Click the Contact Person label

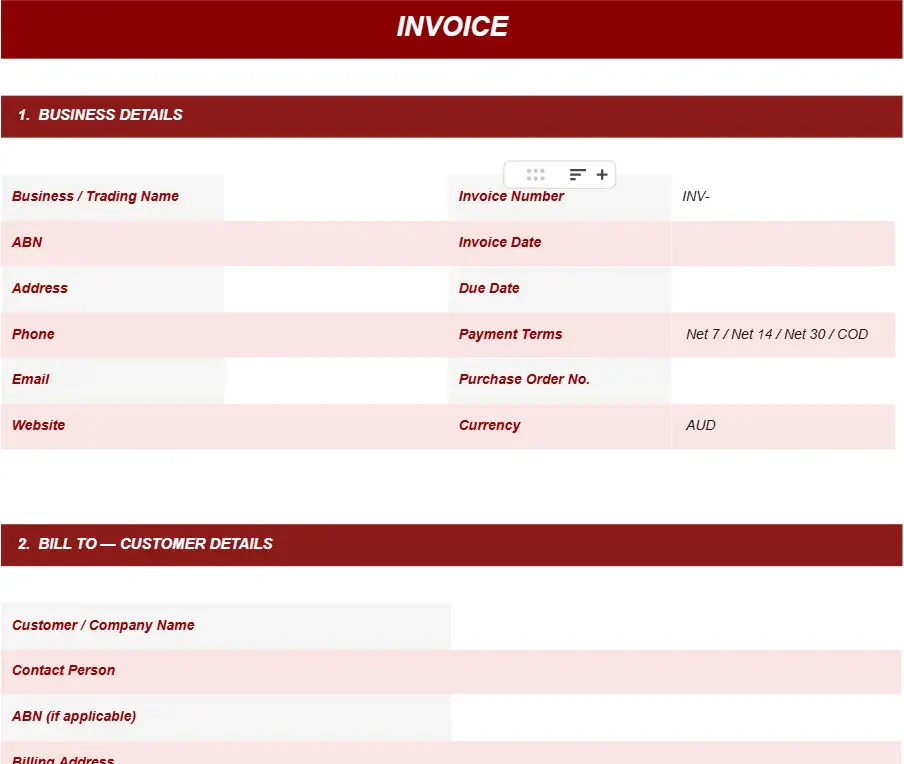click(x=63, y=670)
